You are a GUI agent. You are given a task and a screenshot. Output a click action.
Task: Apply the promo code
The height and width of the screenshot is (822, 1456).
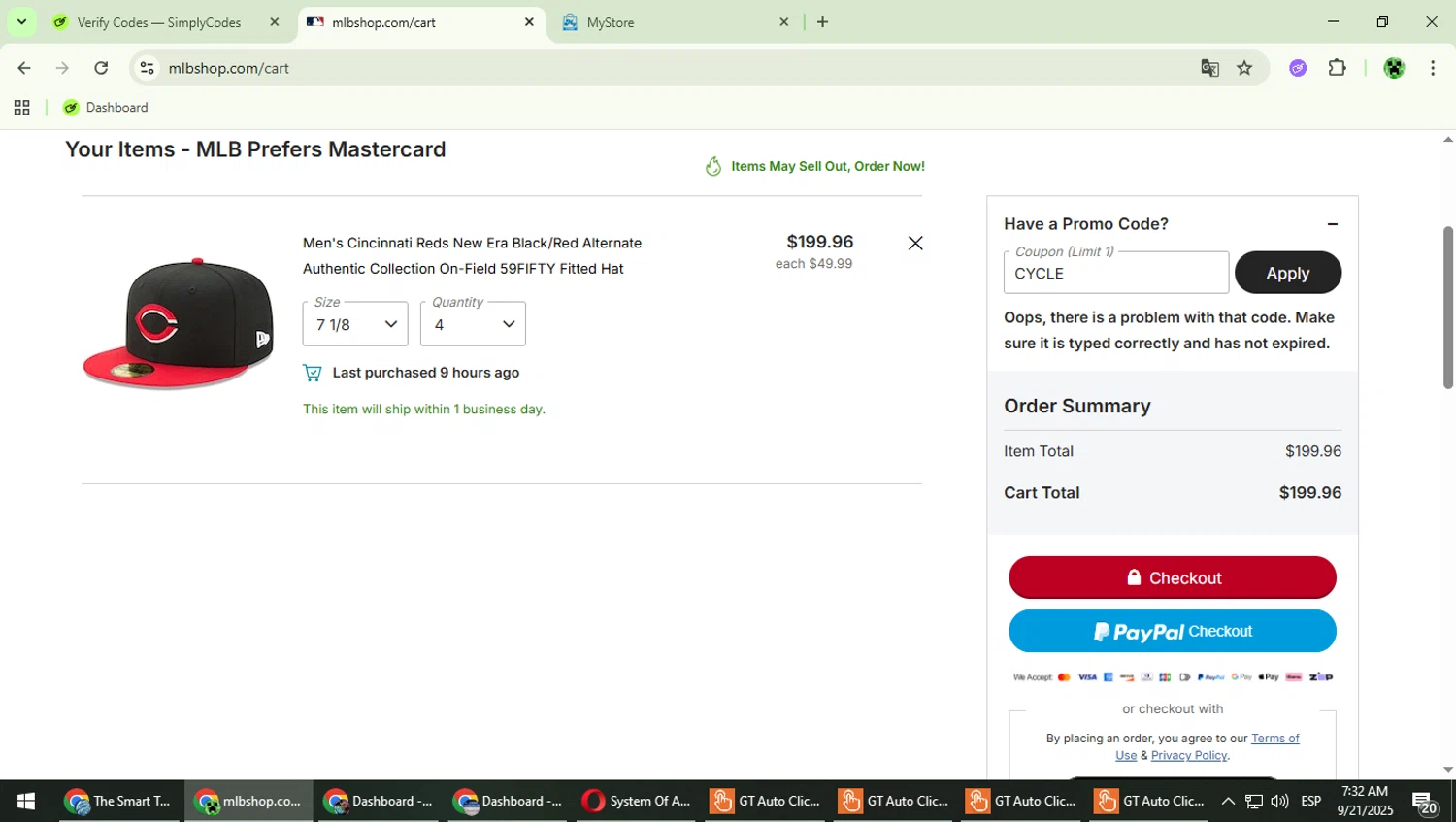pos(1288,273)
